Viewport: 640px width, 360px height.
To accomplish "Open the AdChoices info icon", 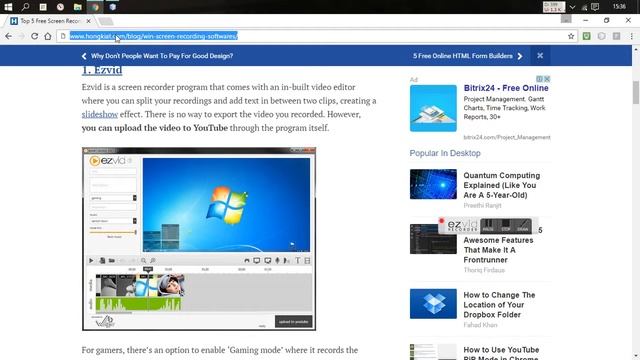I will tap(540, 79).
